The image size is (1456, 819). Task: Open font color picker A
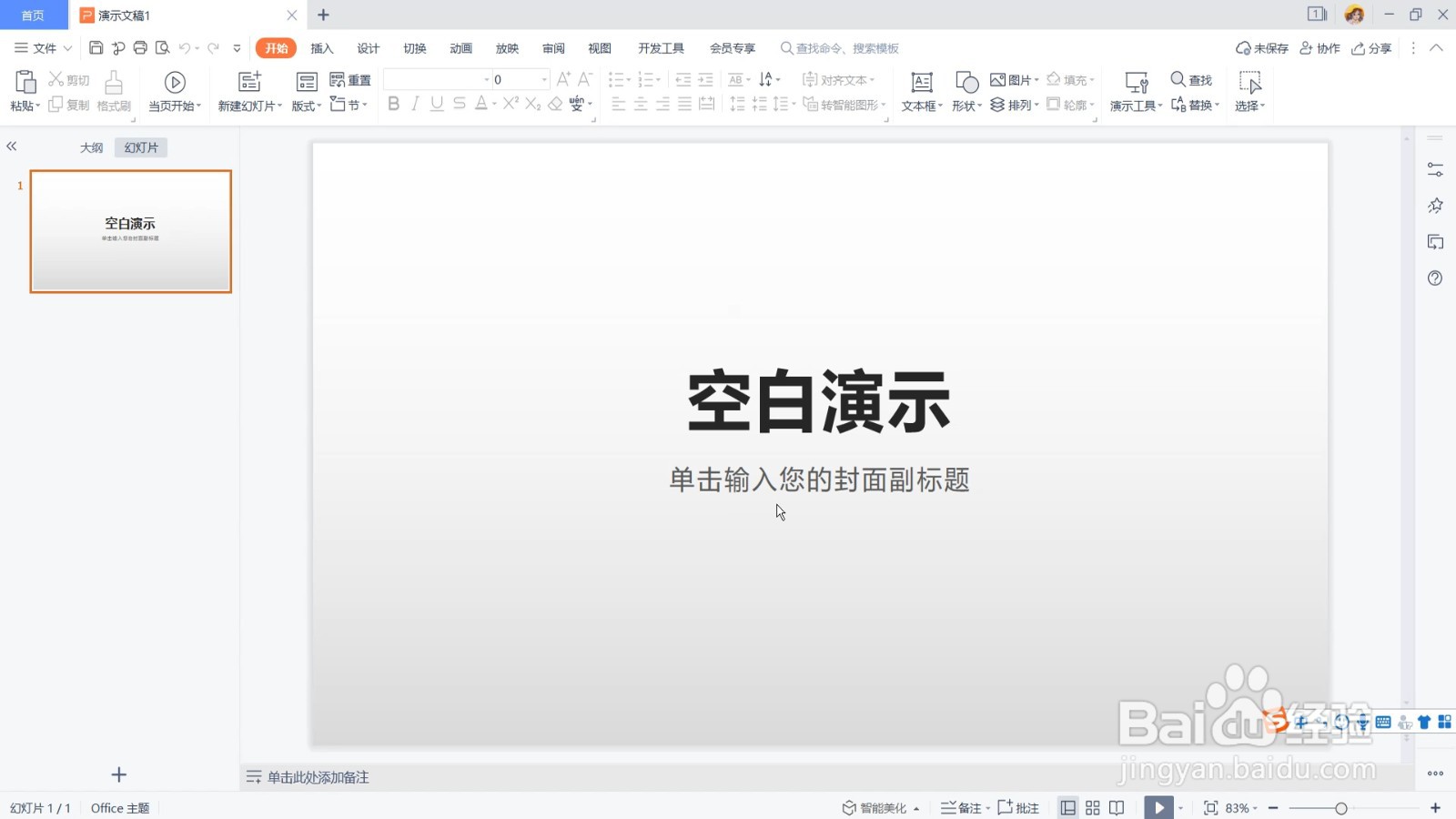(x=481, y=104)
